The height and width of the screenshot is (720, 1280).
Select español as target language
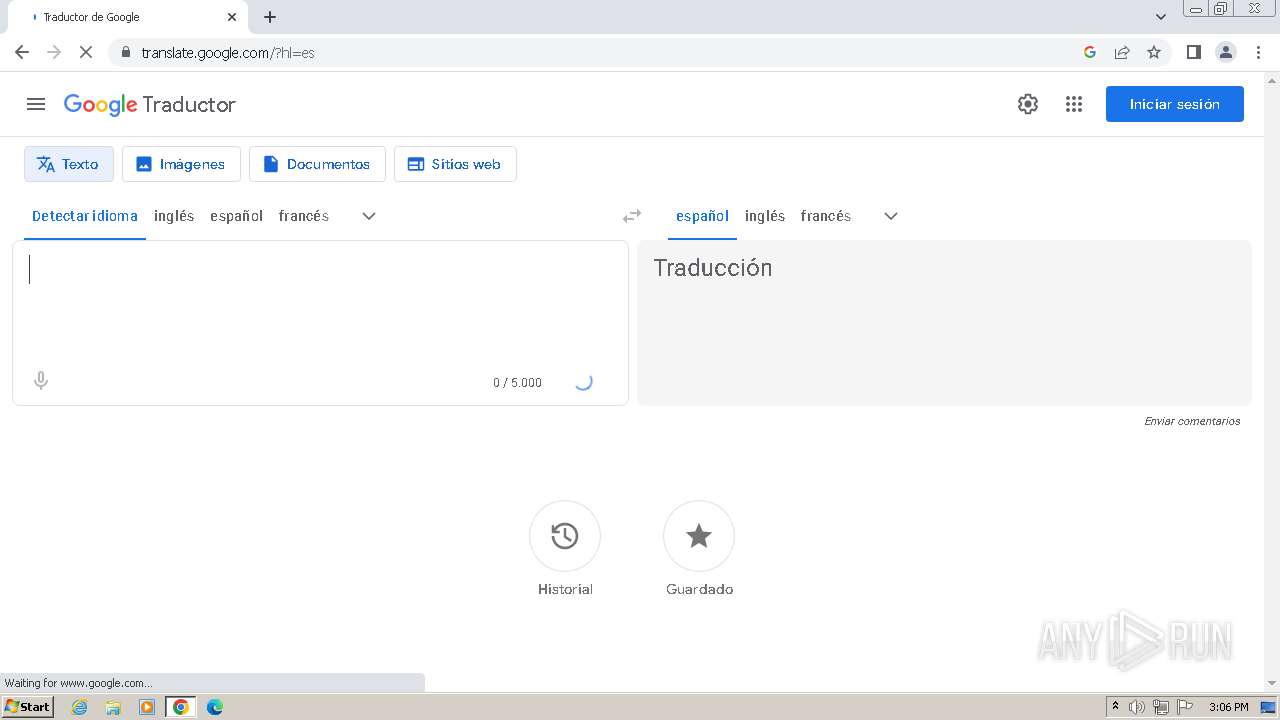pos(702,216)
